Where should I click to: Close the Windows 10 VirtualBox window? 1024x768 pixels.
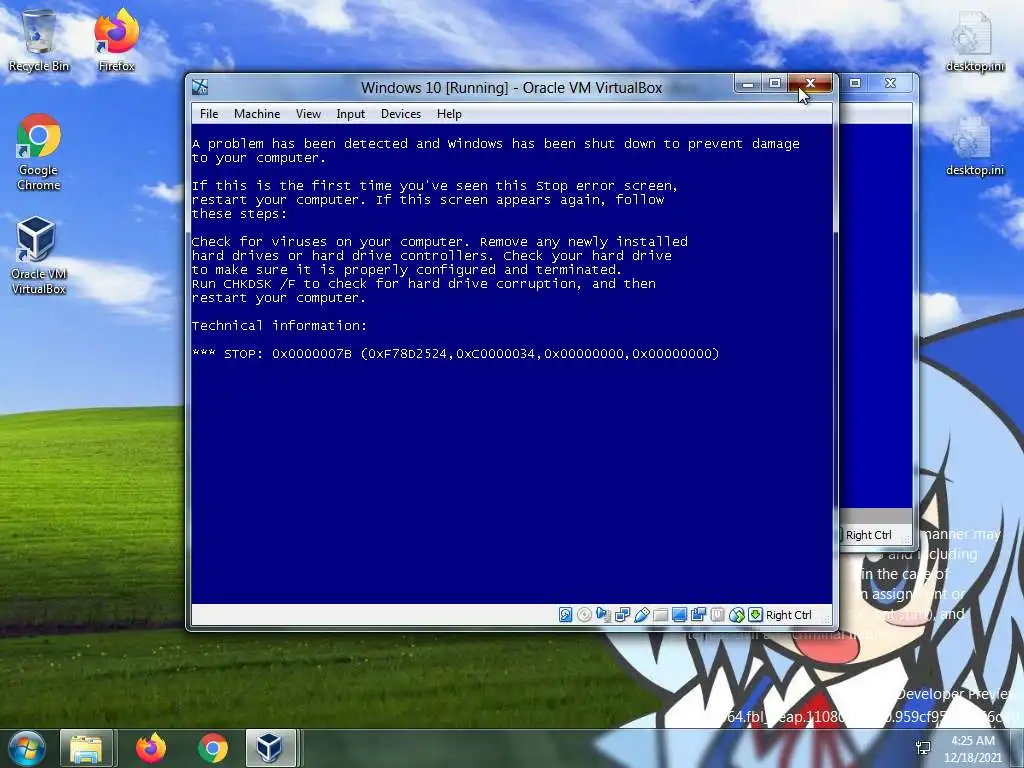[x=810, y=83]
